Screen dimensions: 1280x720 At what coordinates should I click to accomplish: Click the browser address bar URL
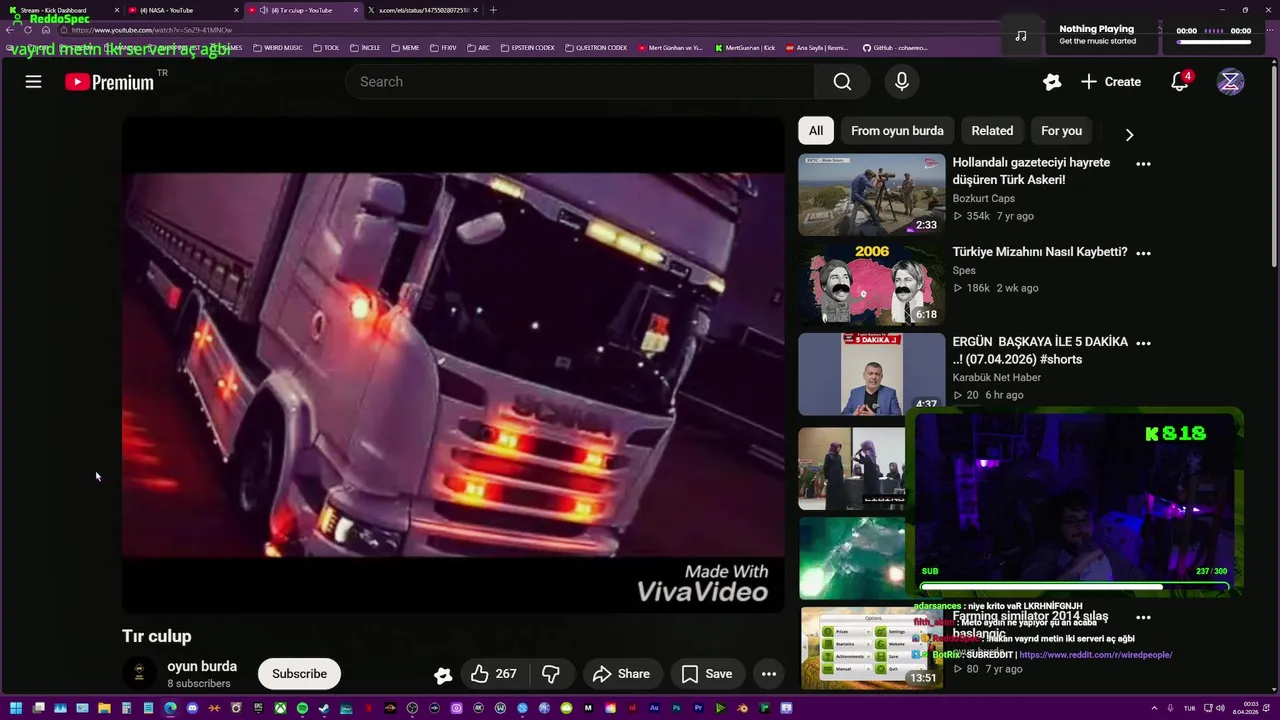pyautogui.click(x=151, y=30)
